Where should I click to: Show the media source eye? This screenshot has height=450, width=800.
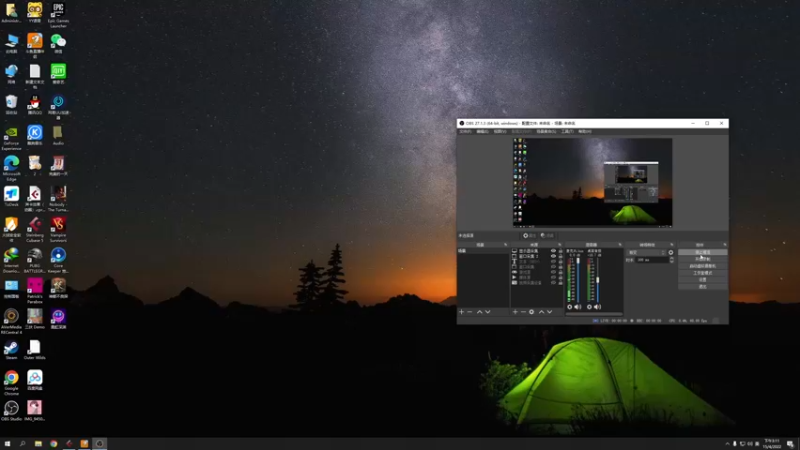click(553, 277)
